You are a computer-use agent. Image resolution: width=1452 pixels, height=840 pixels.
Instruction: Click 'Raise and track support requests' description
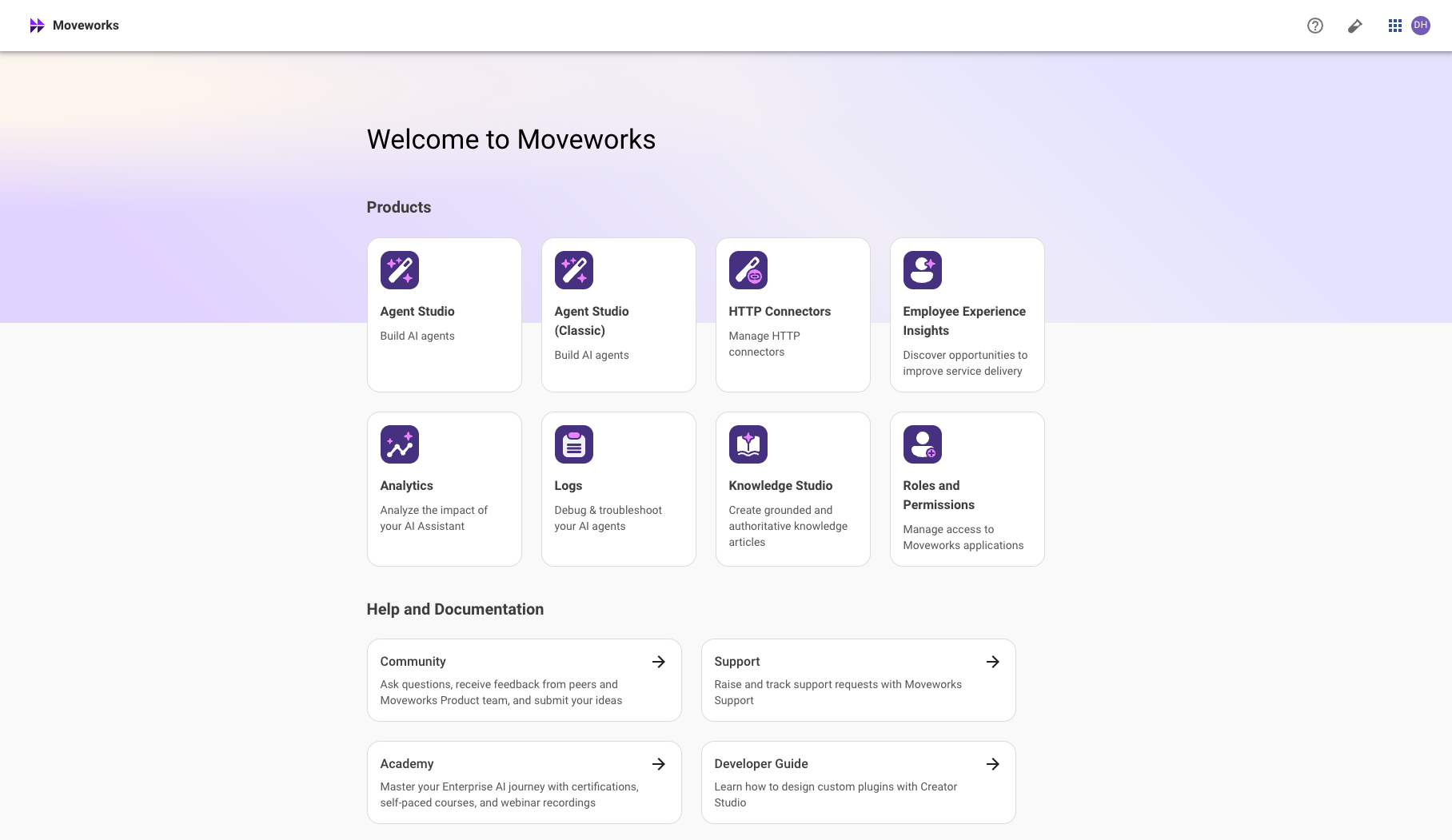coord(838,693)
